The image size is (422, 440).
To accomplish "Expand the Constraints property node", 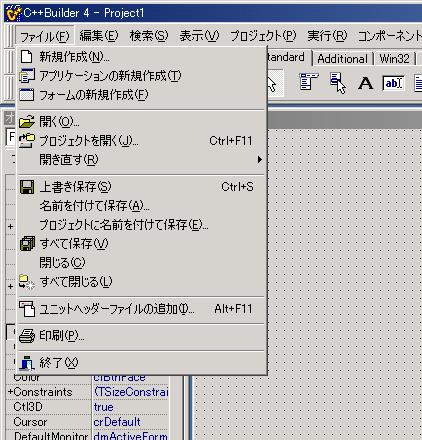I will click(x=10, y=392).
